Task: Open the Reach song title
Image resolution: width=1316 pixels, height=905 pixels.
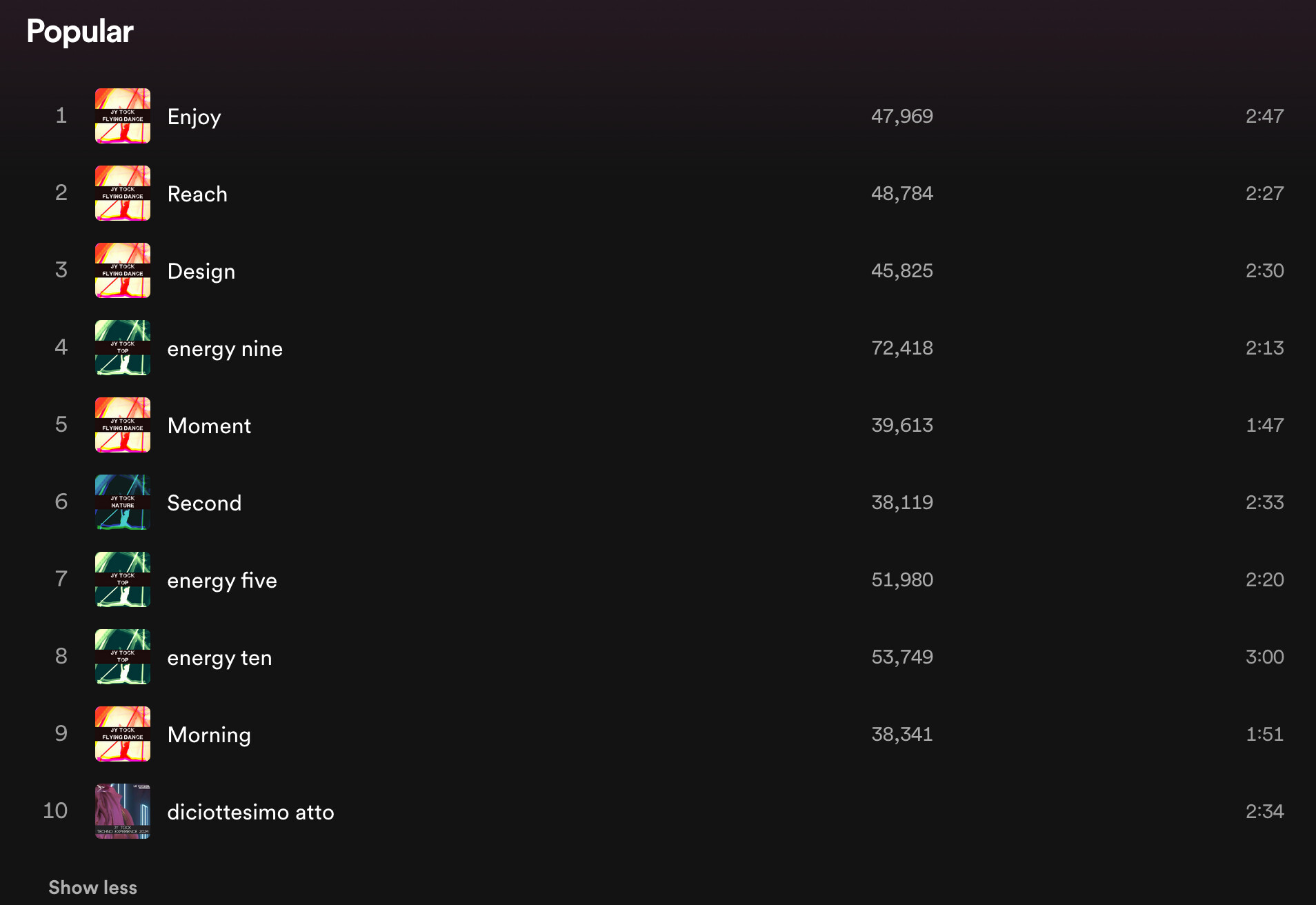Action: pos(197,194)
